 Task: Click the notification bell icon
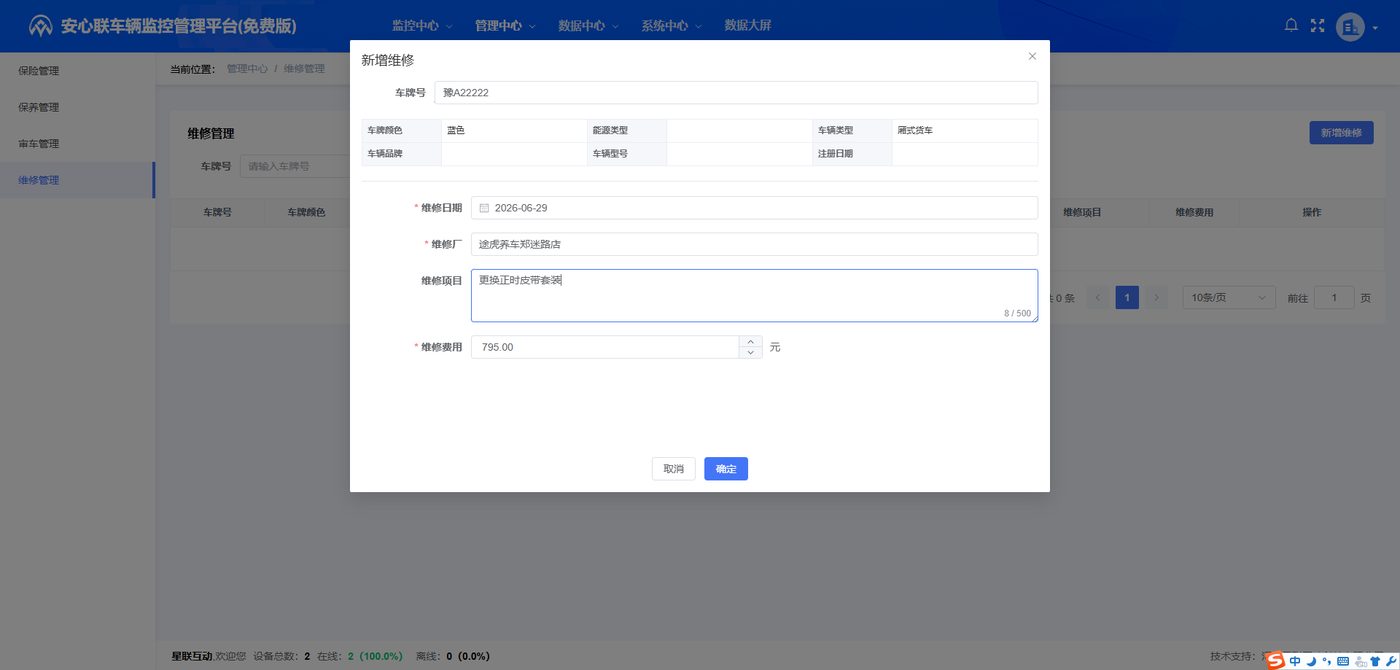tap(1291, 25)
